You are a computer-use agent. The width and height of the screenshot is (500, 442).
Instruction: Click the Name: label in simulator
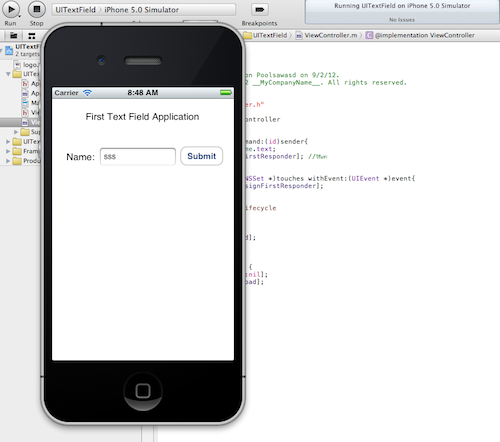pos(80,157)
